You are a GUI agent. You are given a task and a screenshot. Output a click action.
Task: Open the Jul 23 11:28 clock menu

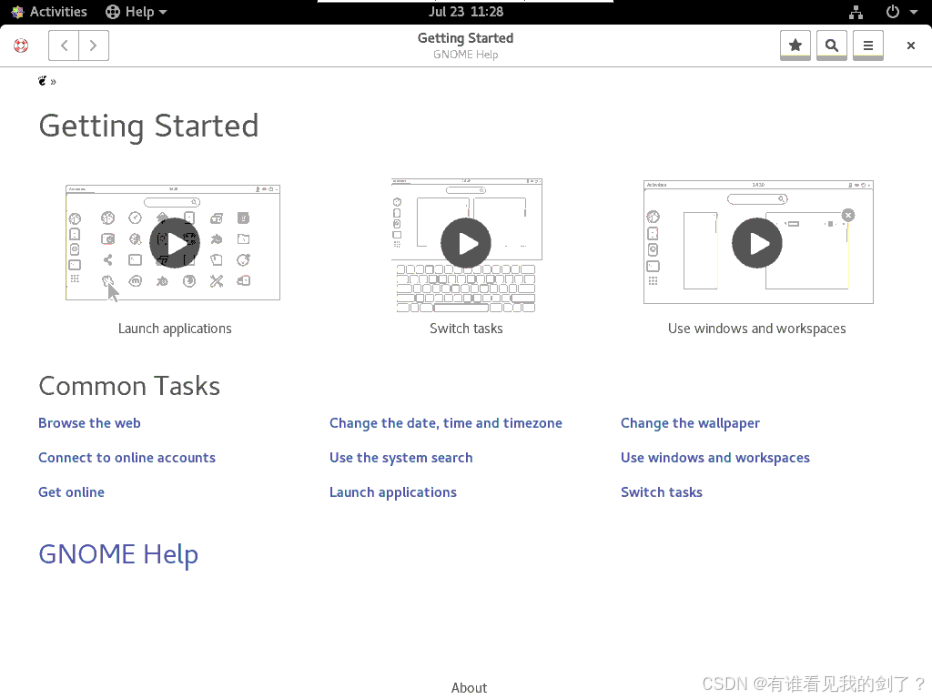click(x=466, y=12)
